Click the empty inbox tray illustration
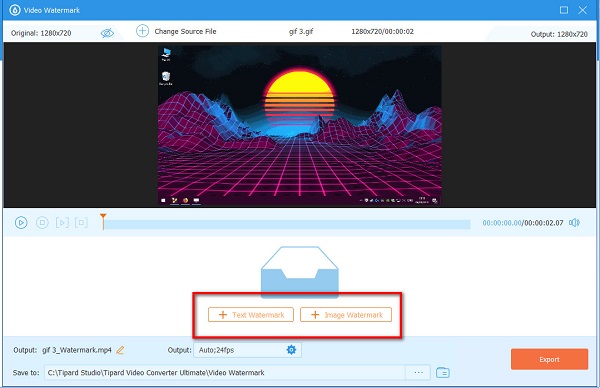 [300, 272]
